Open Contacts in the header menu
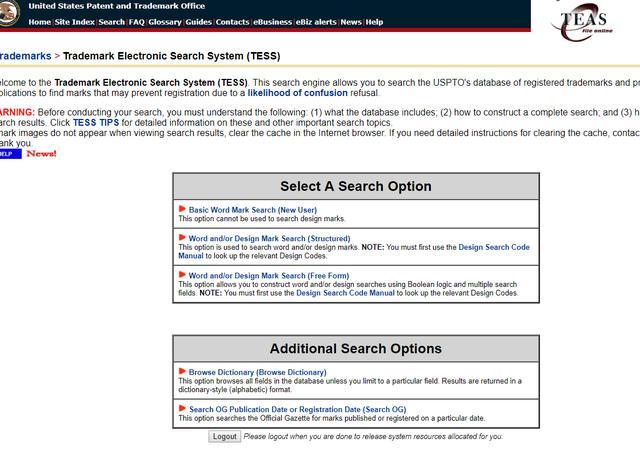Image resolution: width=640 pixels, height=451 pixels. click(x=232, y=22)
